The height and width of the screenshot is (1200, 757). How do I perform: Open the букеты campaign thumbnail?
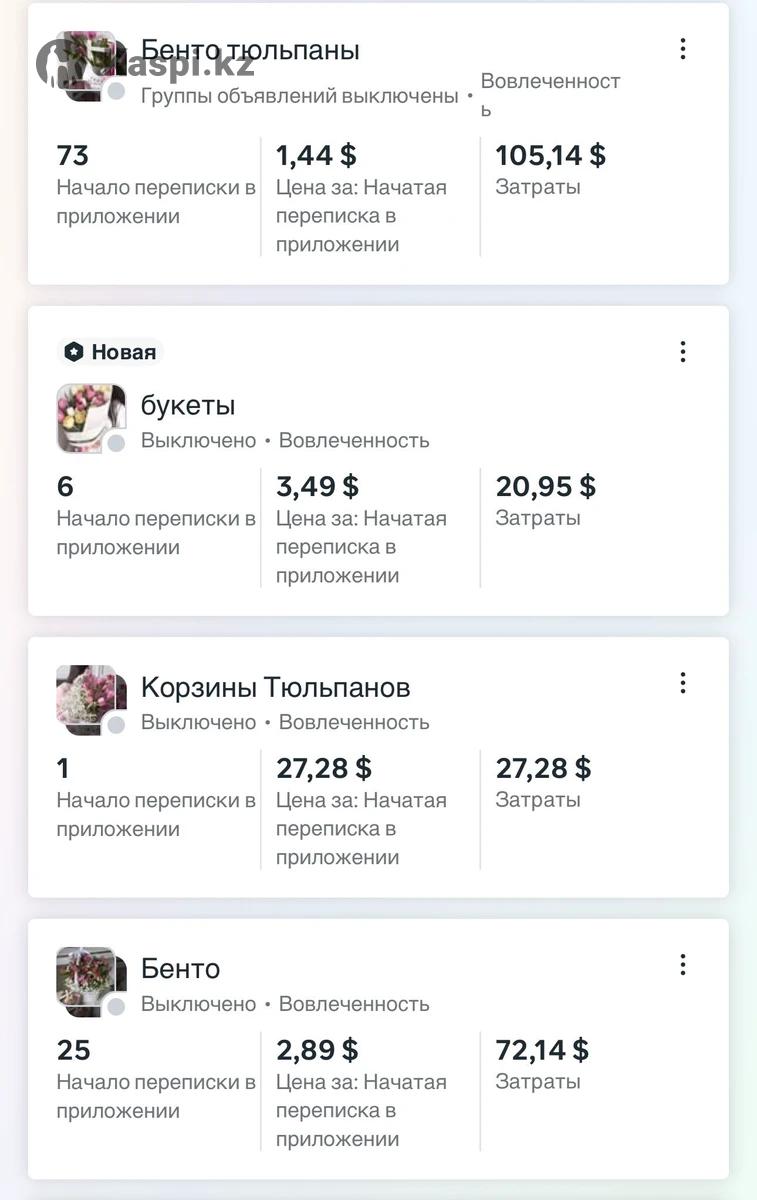click(x=88, y=415)
